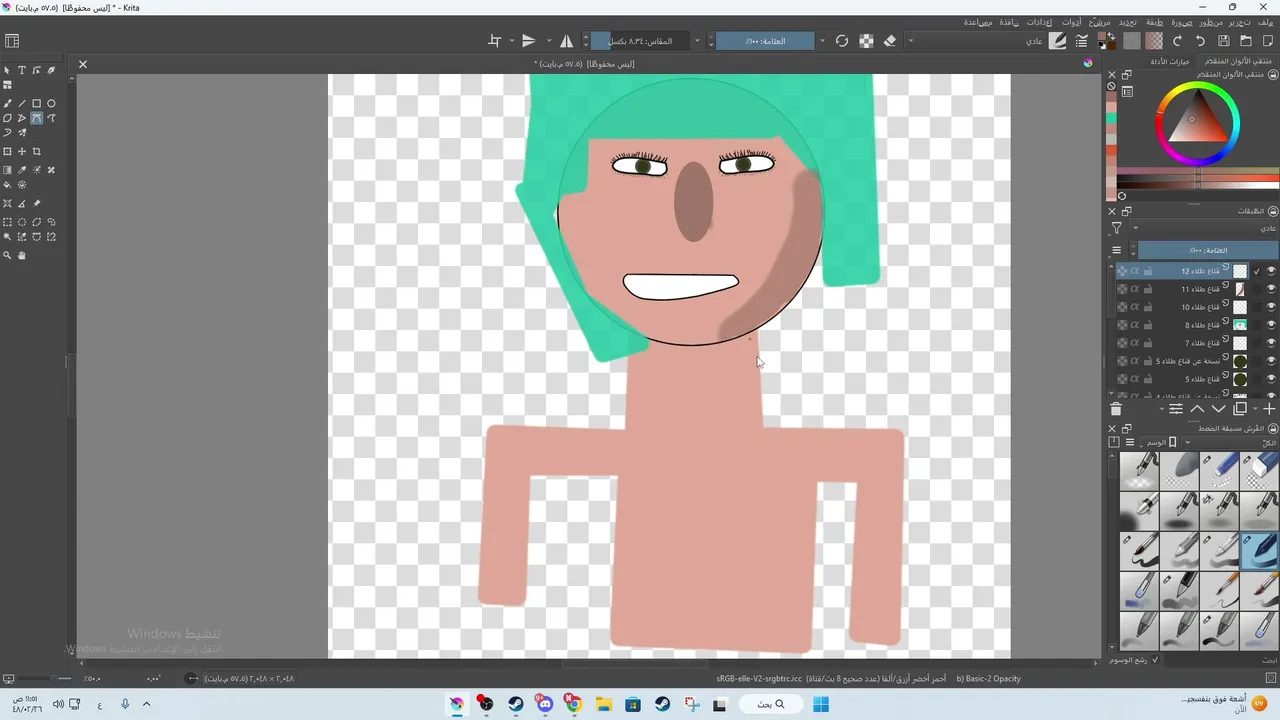Toggle preserve alpha checkerboard button
The width and height of the screenshot is (1280, 720).
pos(866,41)
